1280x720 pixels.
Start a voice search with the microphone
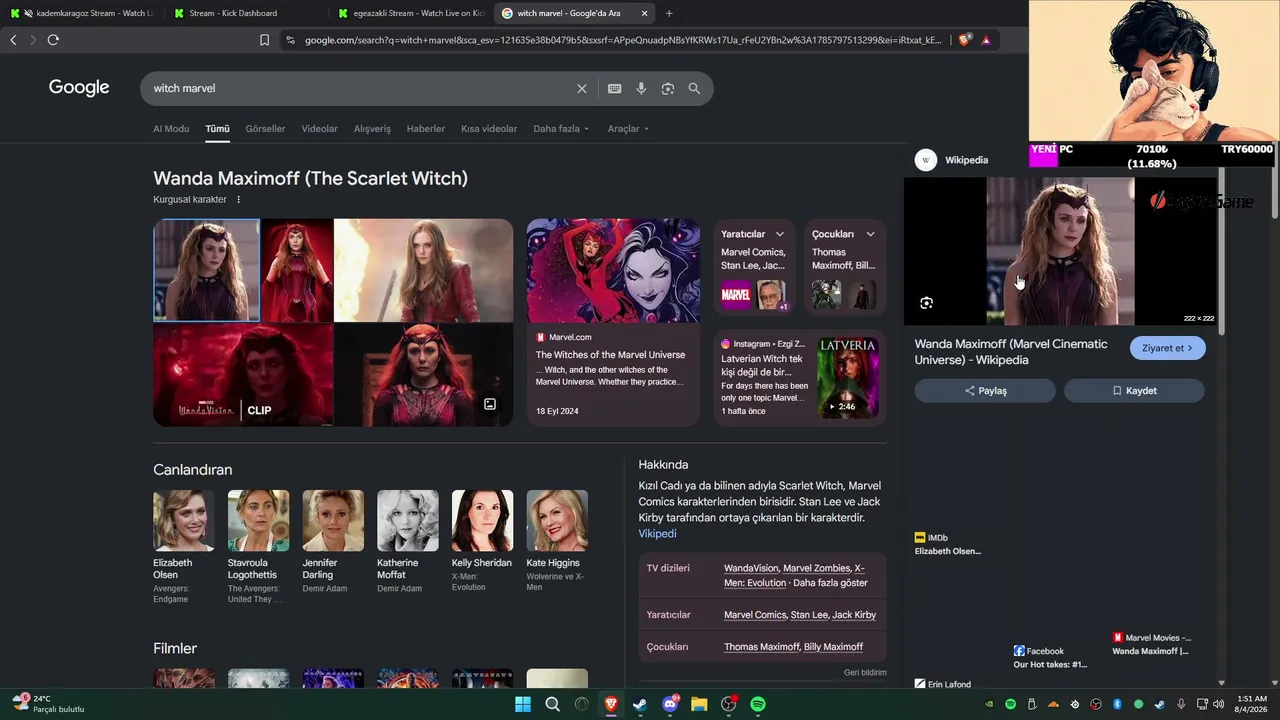click(x=641, y=88)
